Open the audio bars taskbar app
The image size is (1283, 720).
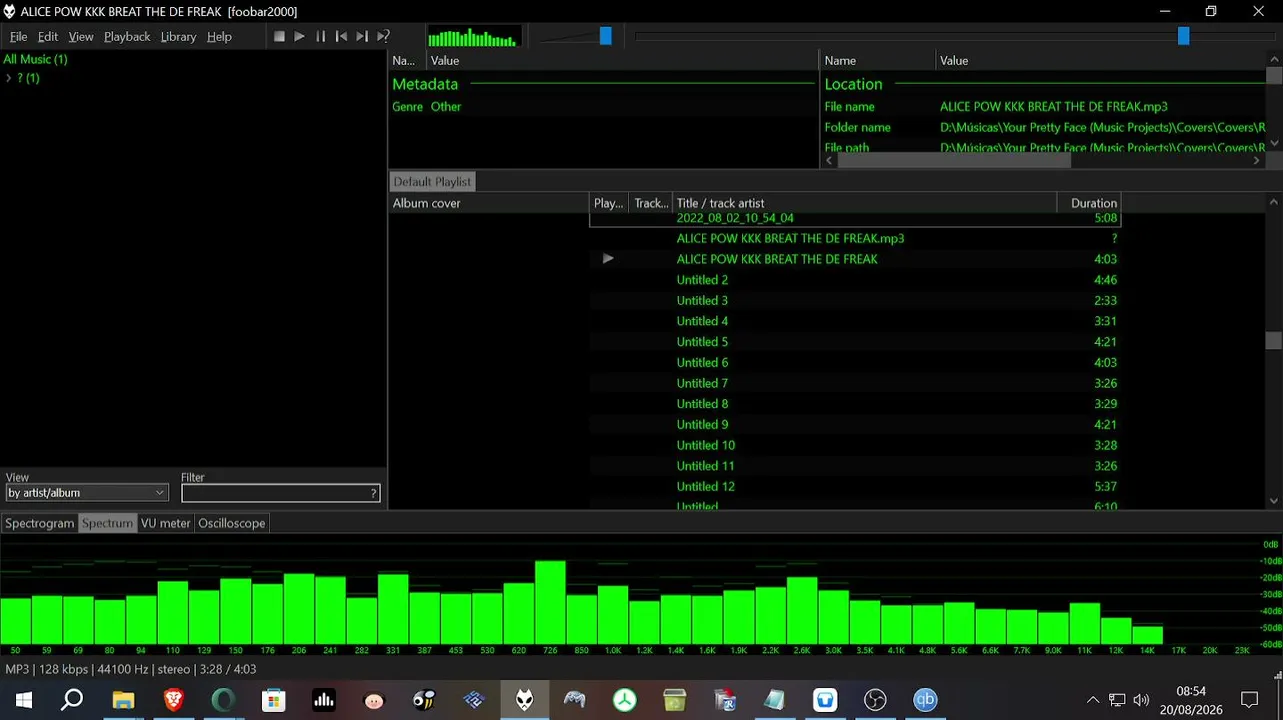[324, 700]
